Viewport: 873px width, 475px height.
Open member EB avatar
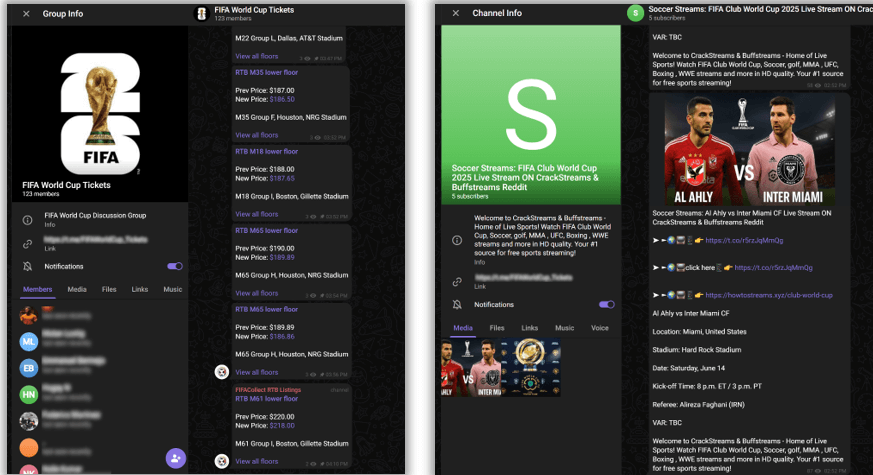click(x=29, y=368)
